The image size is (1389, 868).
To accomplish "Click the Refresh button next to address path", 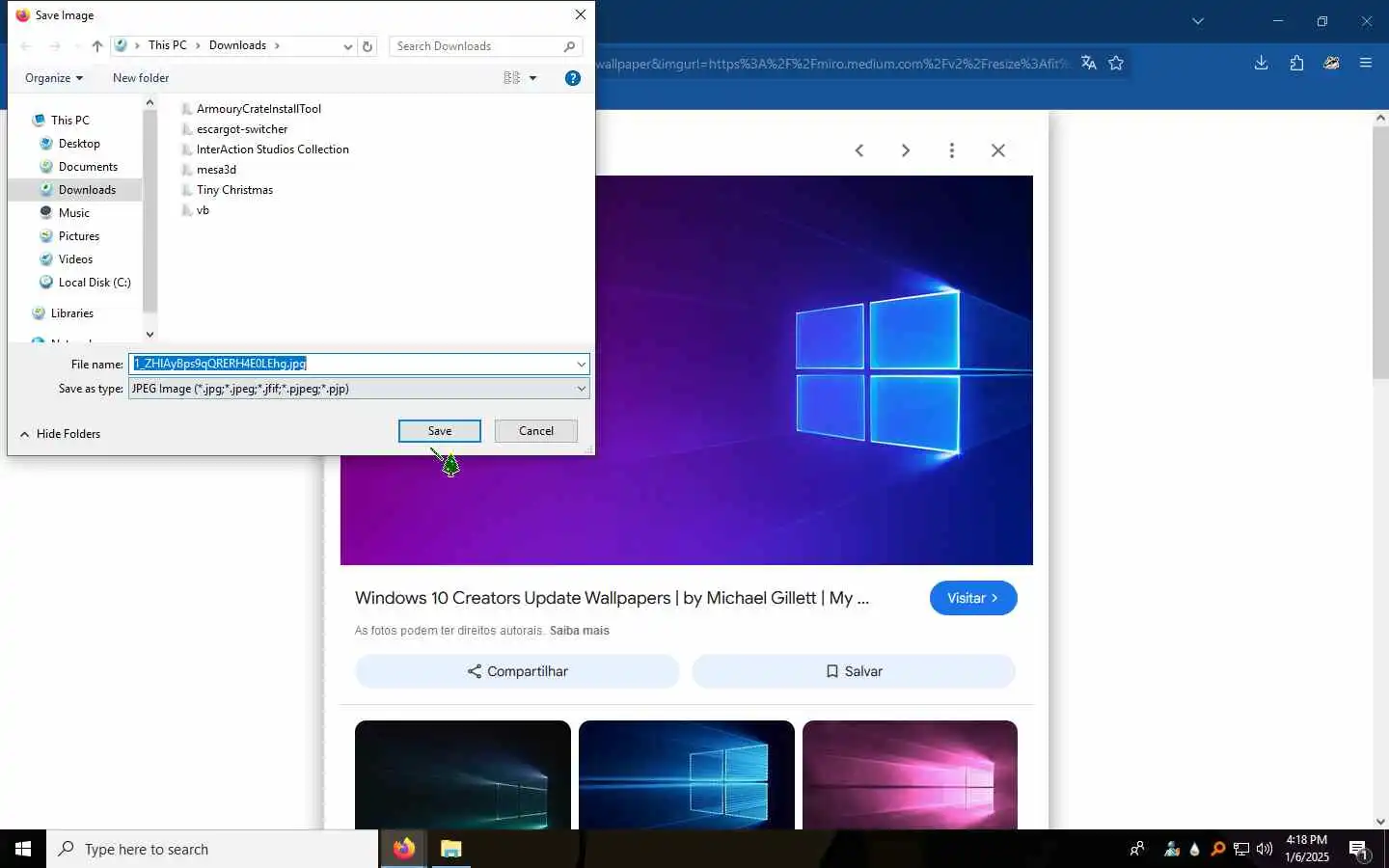I will 368,46.
